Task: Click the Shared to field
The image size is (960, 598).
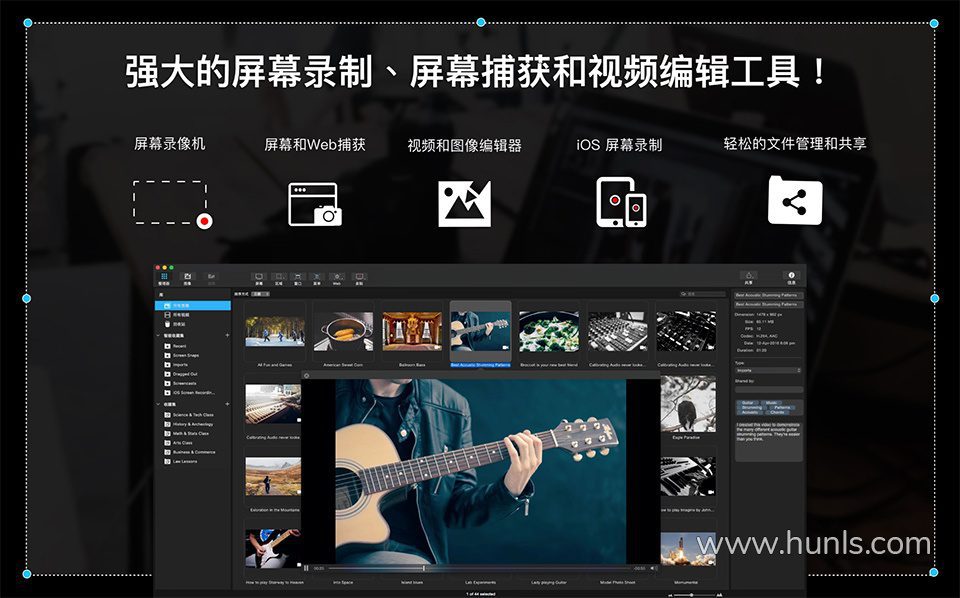Action: tap(768, 389)
